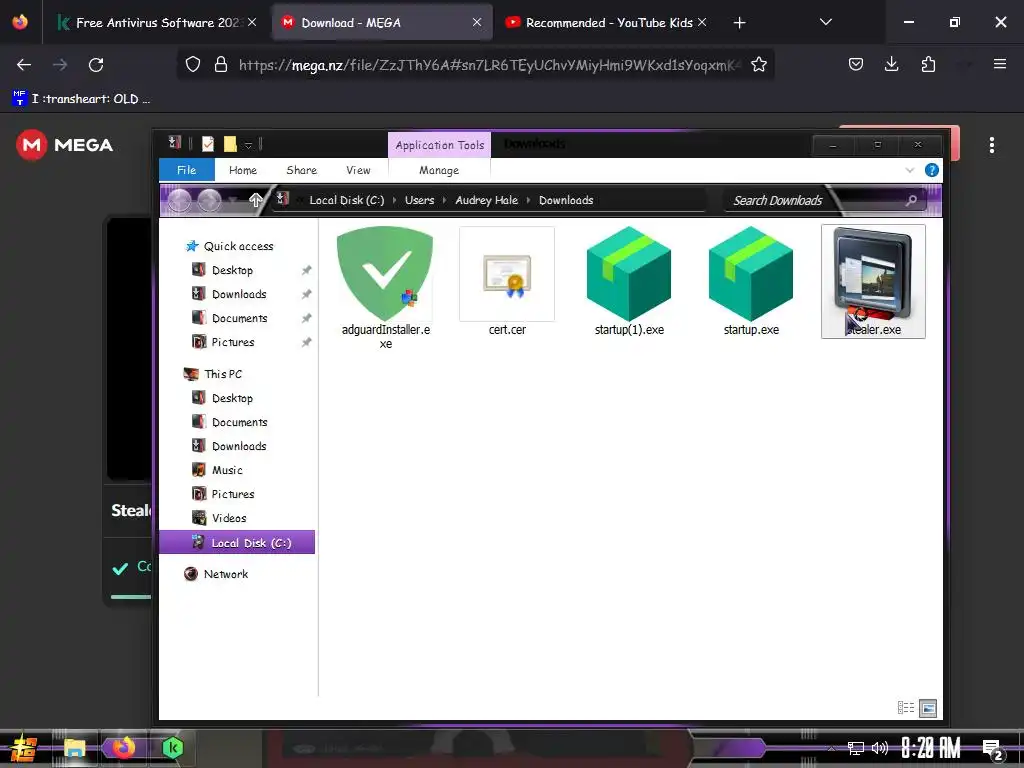
Task: Select This PC in navigation pane
Action: point(223,374)
